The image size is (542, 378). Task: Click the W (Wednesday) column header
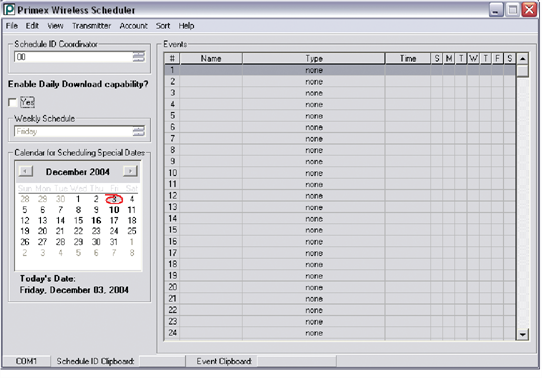coord(473,58)
